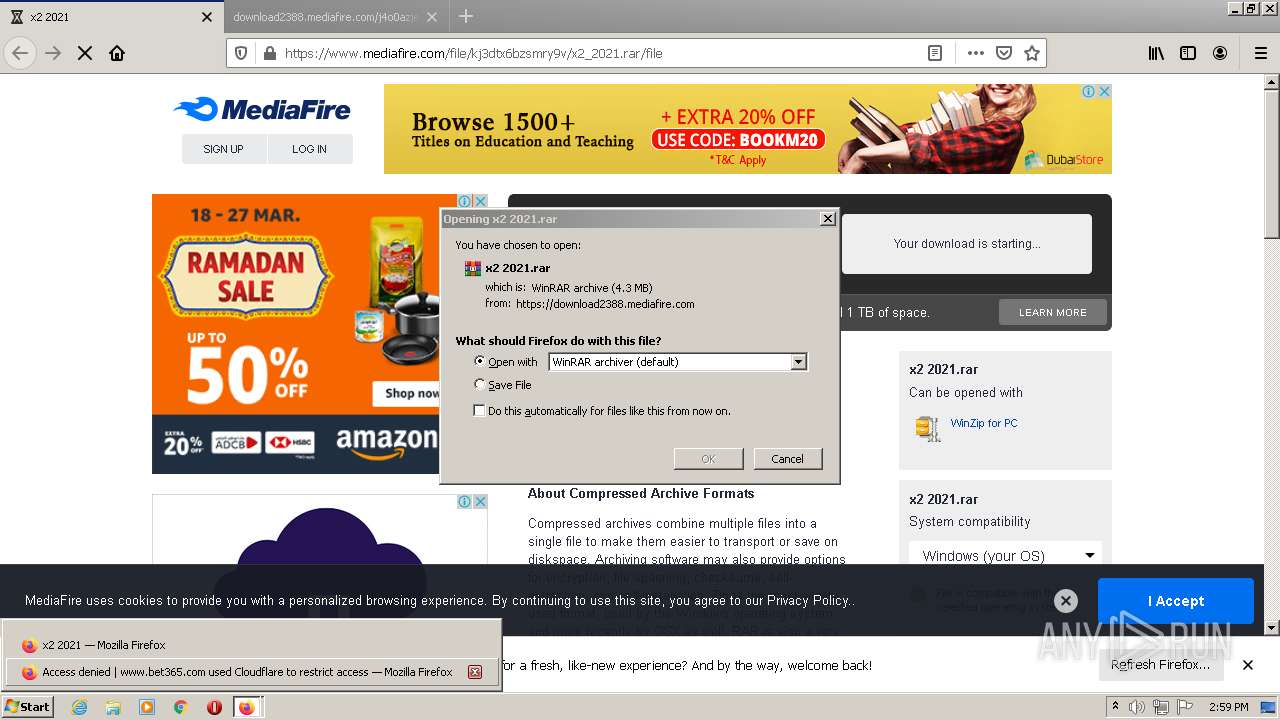
Task: Open Windows Start menu
Action: click(28, 707)
